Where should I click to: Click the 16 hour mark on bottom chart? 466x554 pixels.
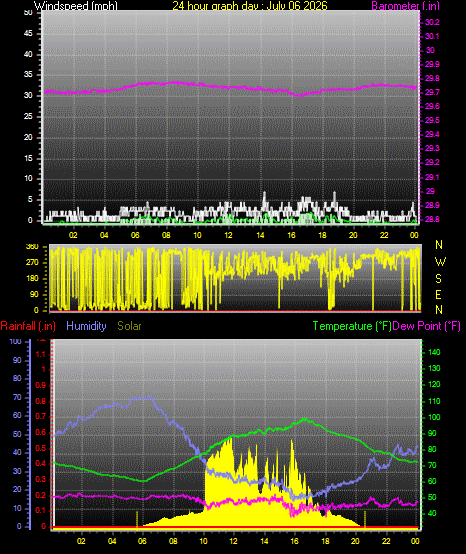tap(295, 541)
